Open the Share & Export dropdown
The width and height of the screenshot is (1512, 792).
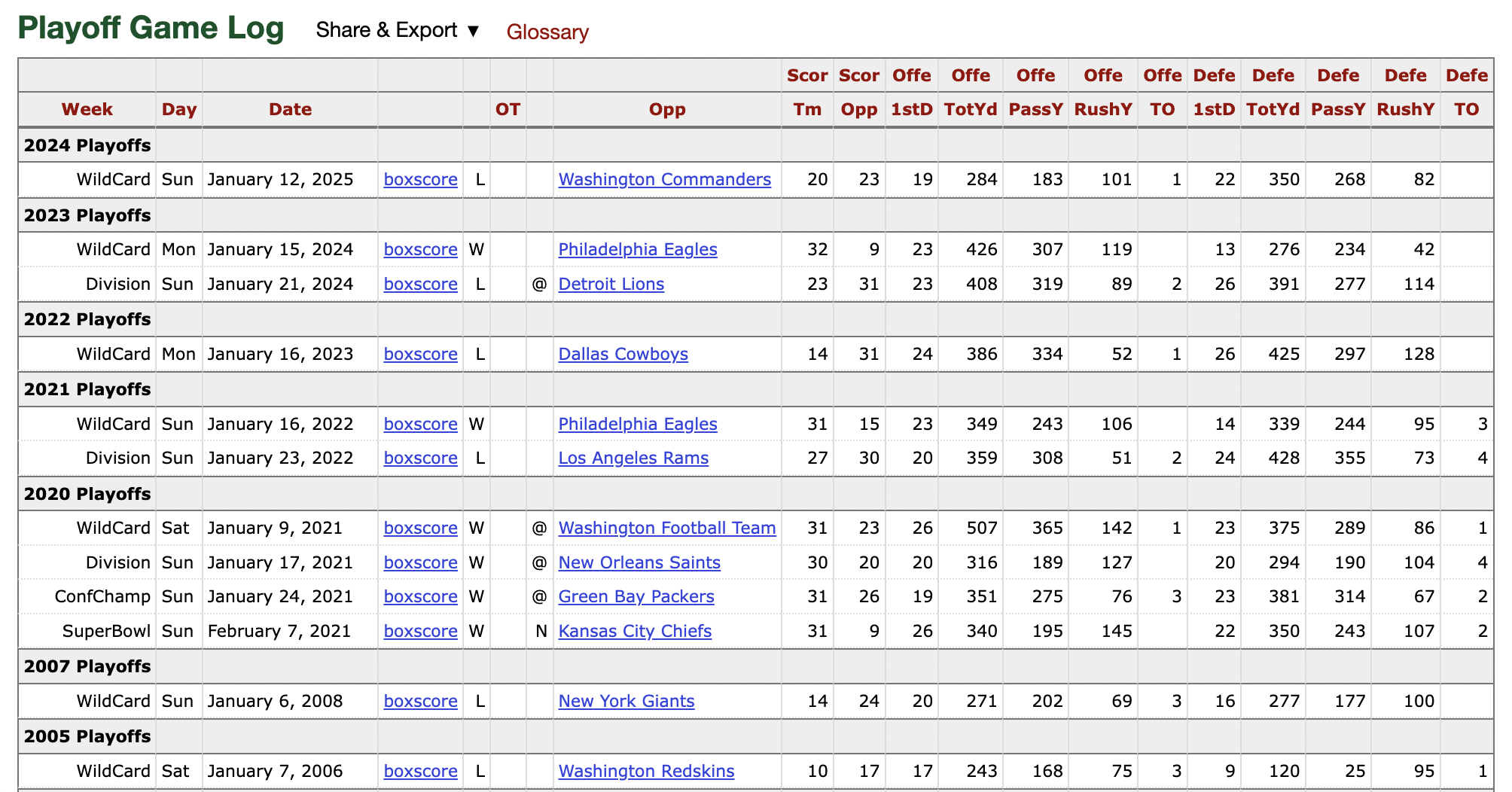tap(398, 30)
